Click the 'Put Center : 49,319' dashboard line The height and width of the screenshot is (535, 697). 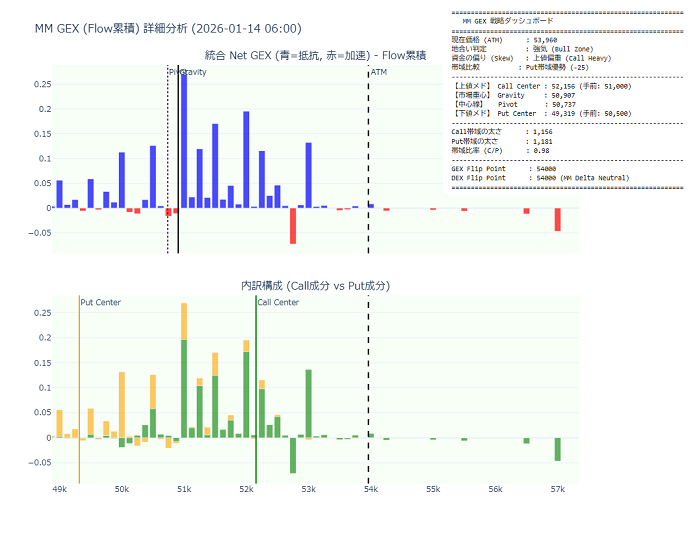(541, 114)
